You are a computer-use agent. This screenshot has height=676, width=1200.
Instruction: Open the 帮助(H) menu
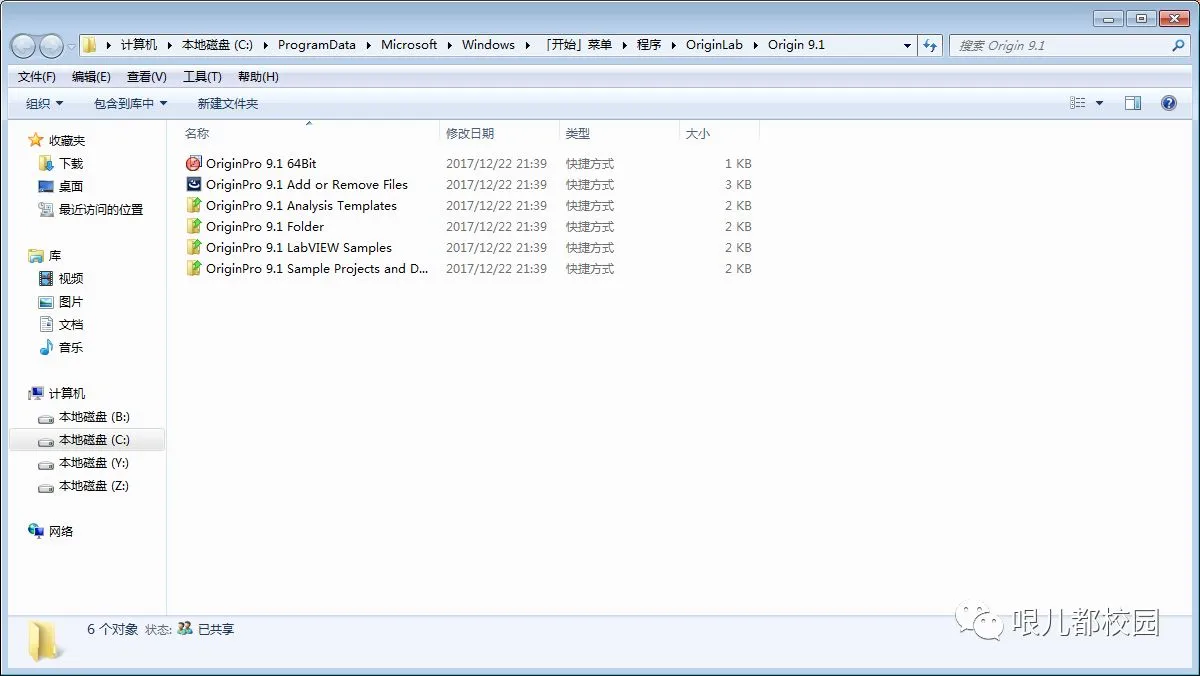[x=258, y=76]
